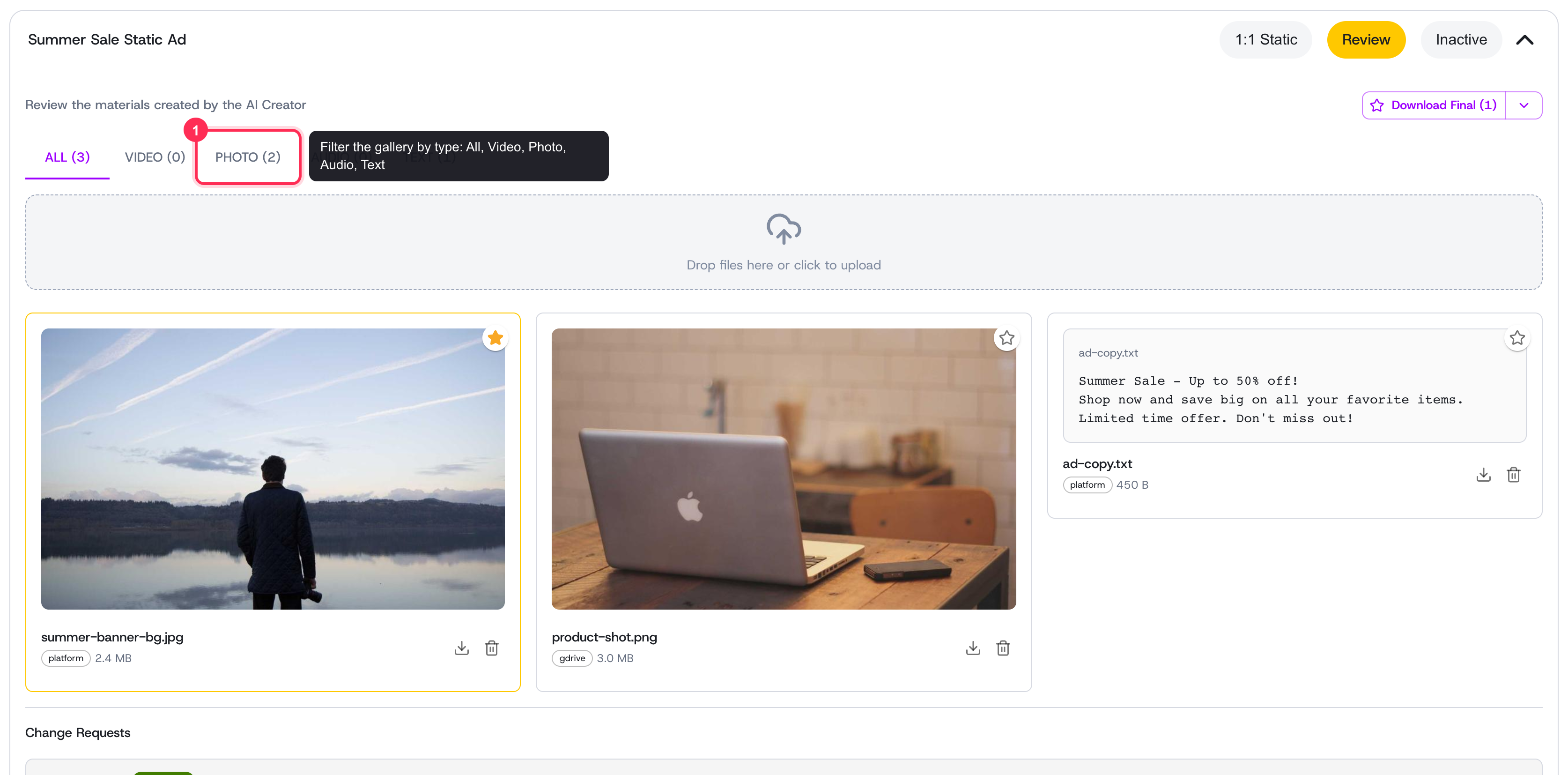
Task: Click the 3.0 MB file size
Action: tap(615, 658)
